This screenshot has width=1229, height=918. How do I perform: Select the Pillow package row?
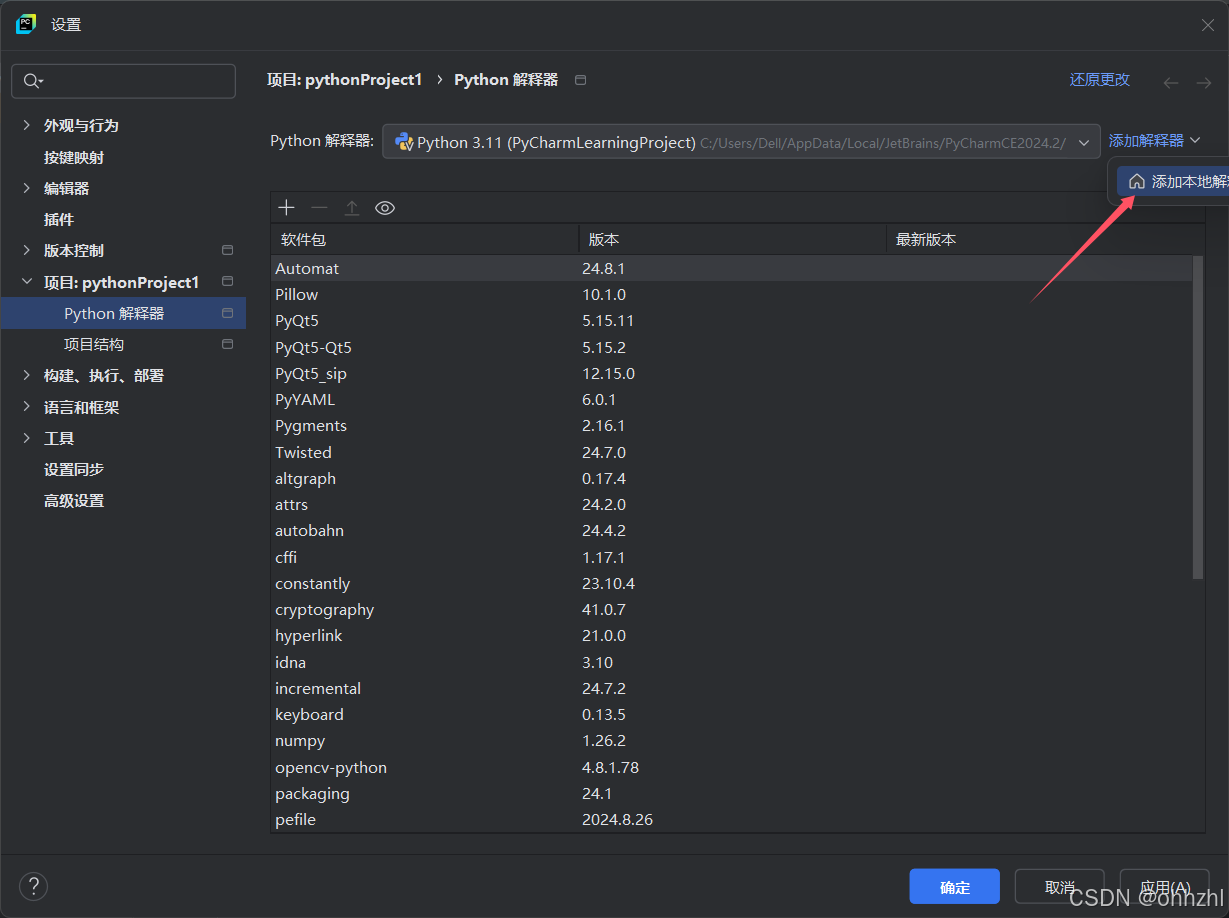point(731,294)
